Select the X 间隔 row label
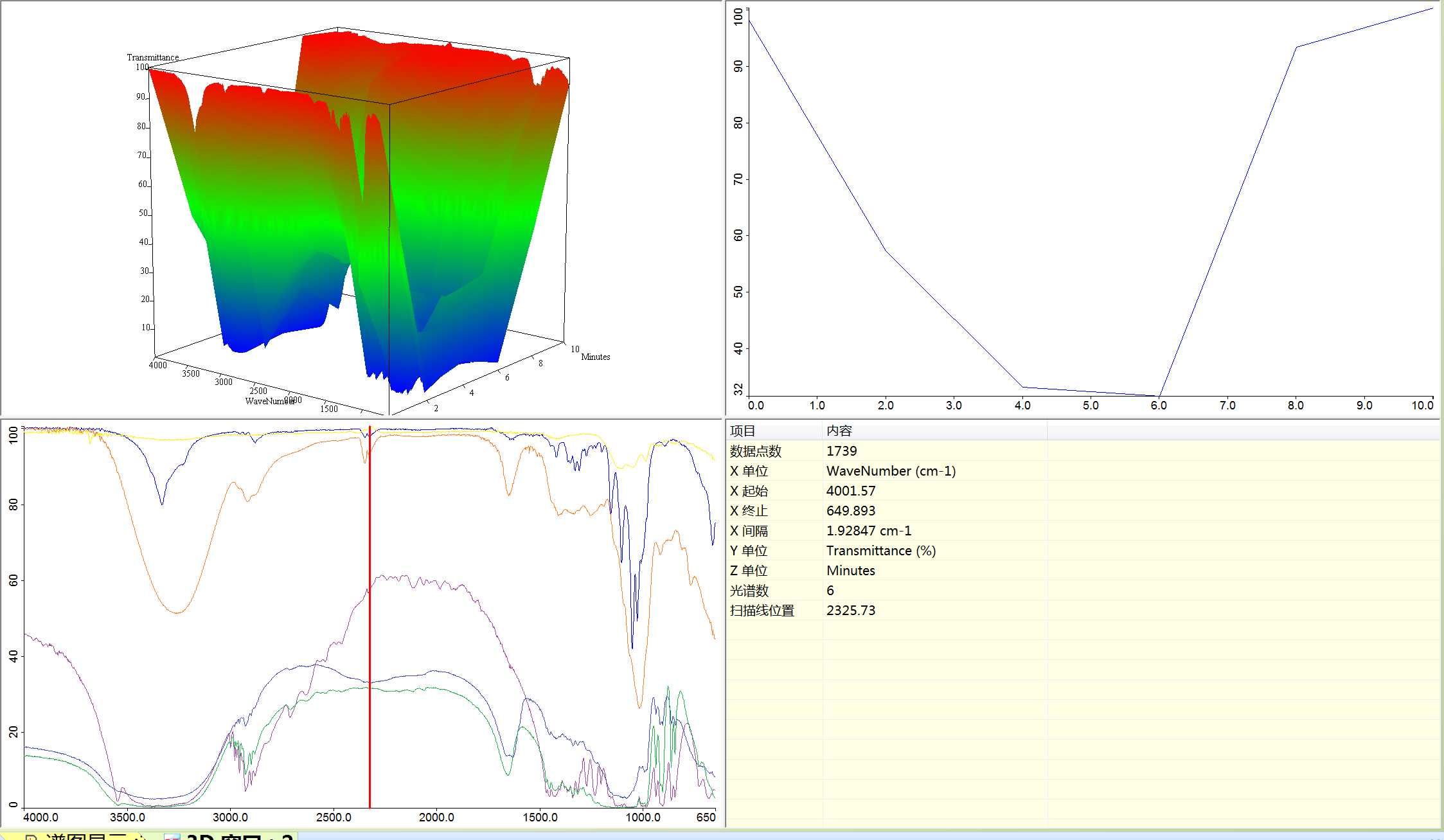This screenshot has height=840, width=1444. 749,531
